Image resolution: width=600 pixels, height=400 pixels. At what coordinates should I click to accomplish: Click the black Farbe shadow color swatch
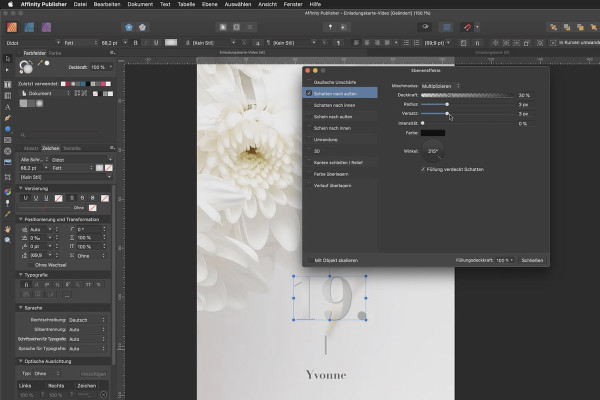[x=433, y=133]
